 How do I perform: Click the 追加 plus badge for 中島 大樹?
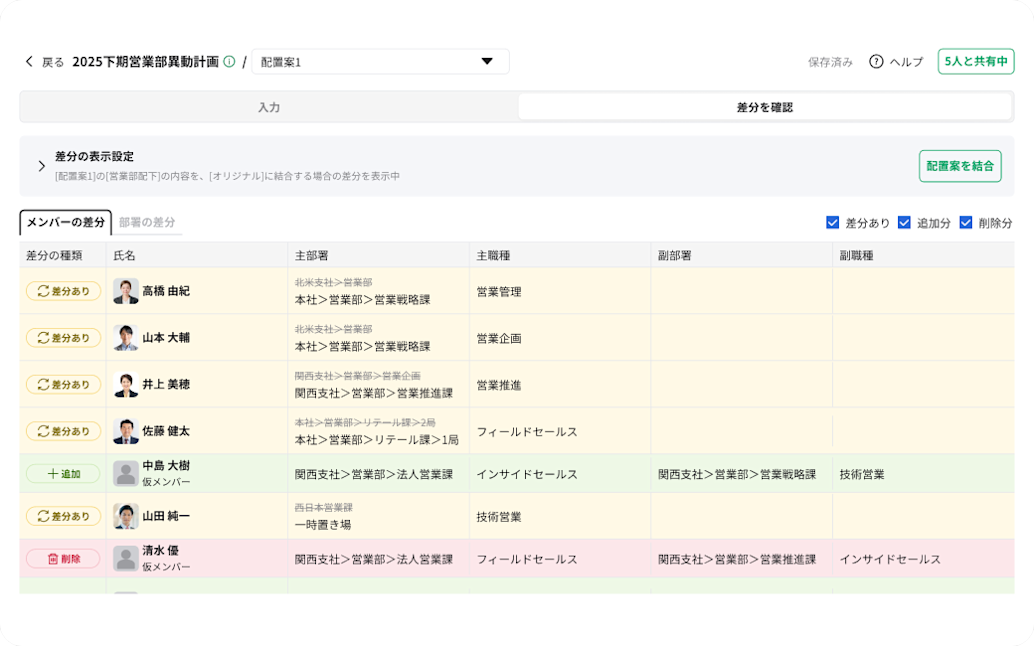(x=62, y=473)
